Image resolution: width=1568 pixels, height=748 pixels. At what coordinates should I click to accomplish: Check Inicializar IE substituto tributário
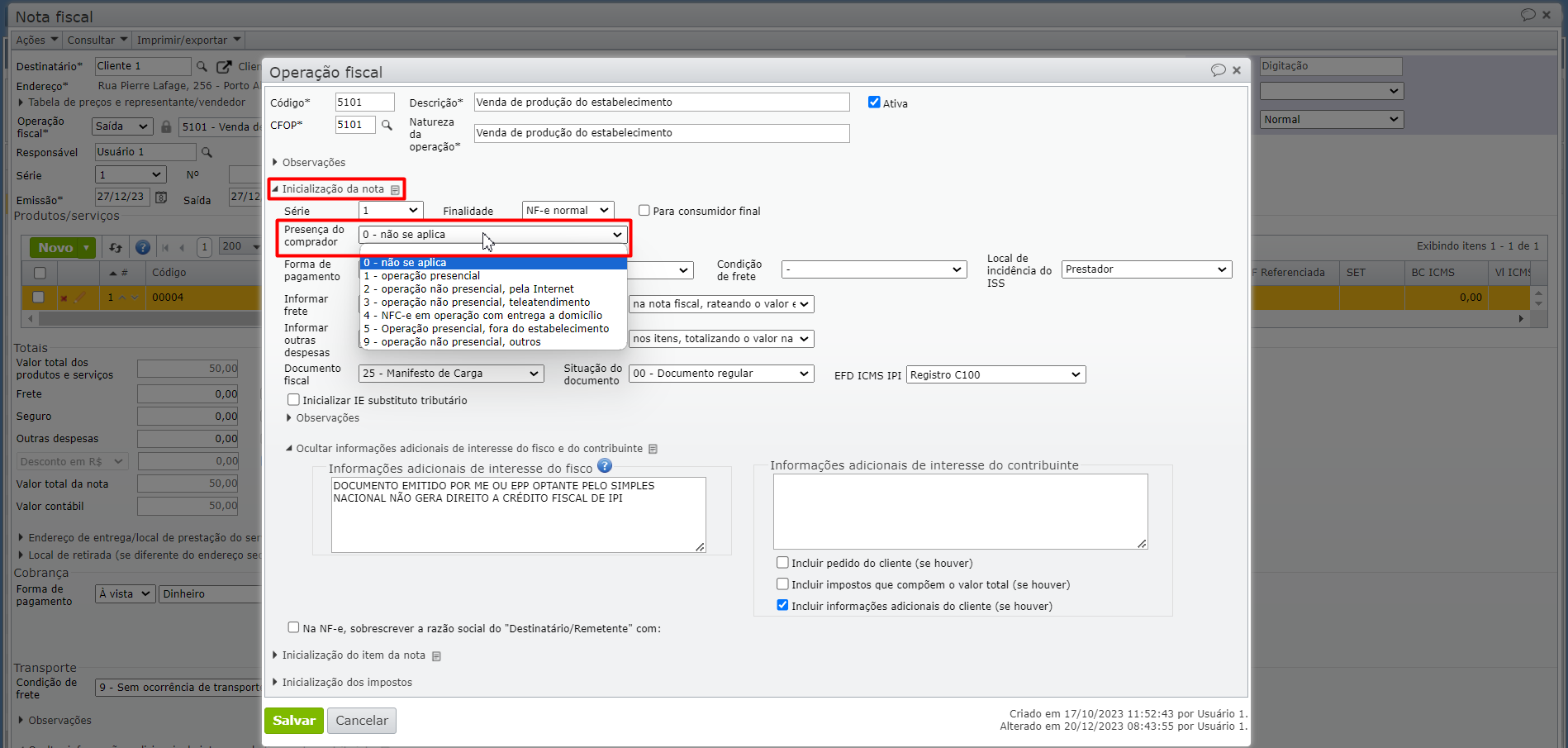(293, 400)
